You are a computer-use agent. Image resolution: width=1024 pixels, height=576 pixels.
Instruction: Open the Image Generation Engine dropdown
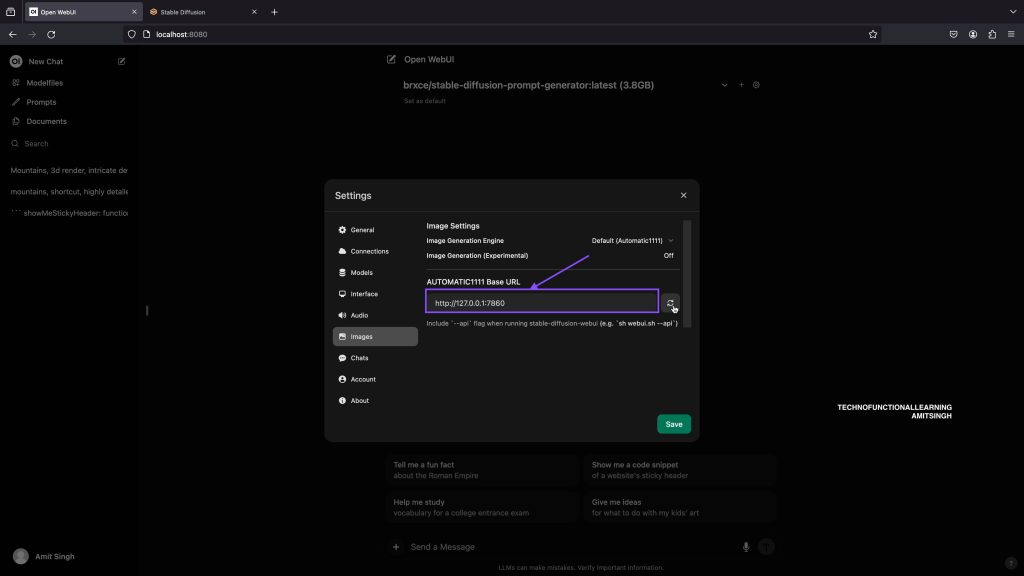tap(633, 241)
